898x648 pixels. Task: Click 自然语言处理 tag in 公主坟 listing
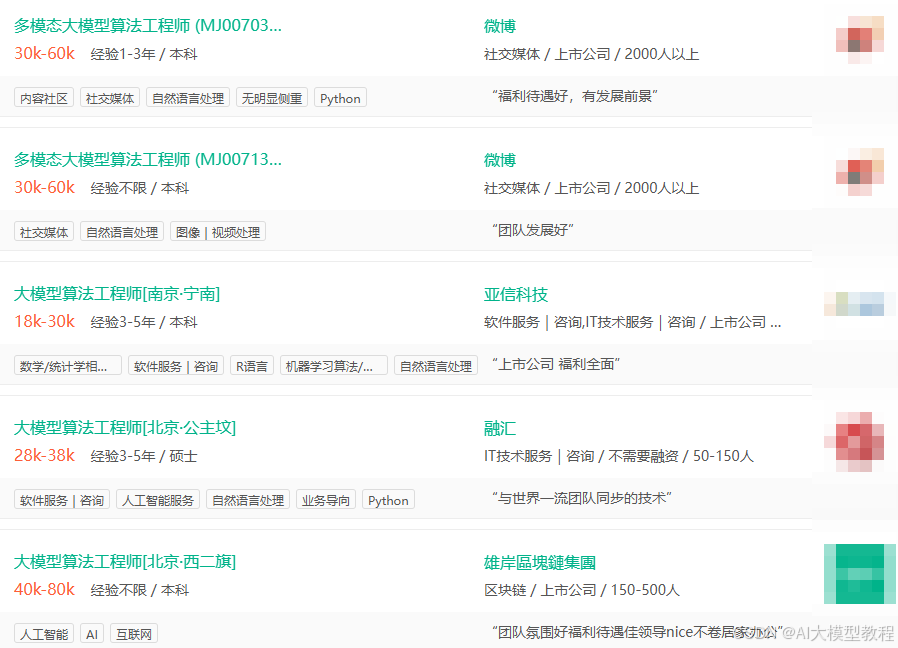(248, 500)
